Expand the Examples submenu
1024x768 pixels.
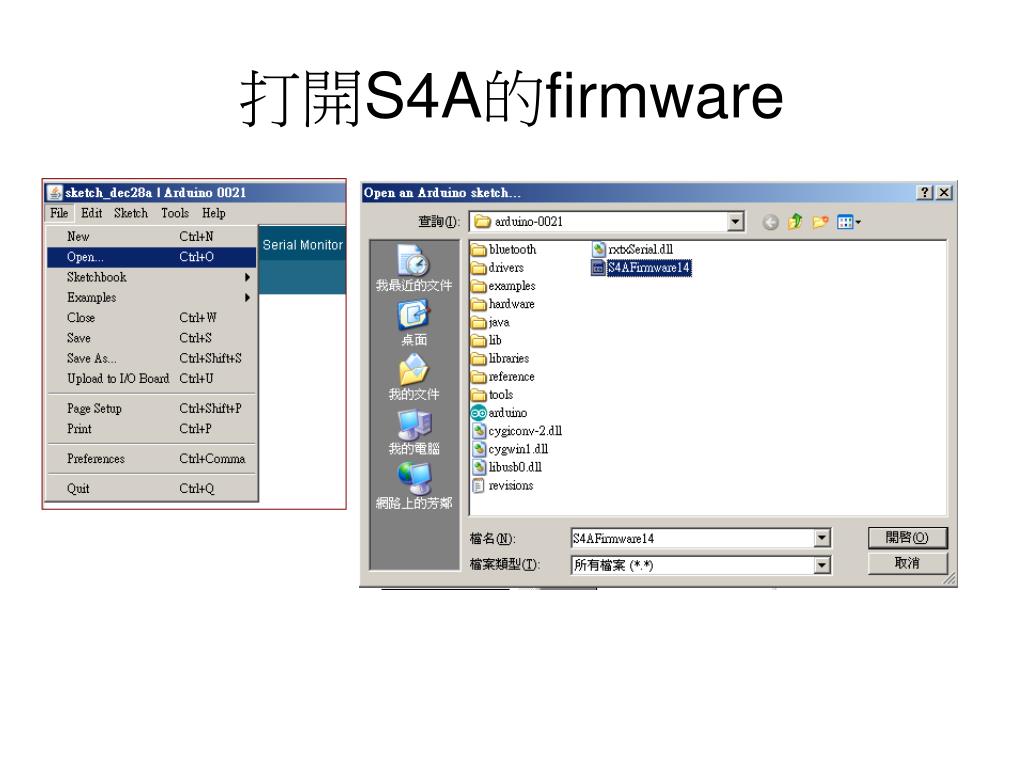152,297
